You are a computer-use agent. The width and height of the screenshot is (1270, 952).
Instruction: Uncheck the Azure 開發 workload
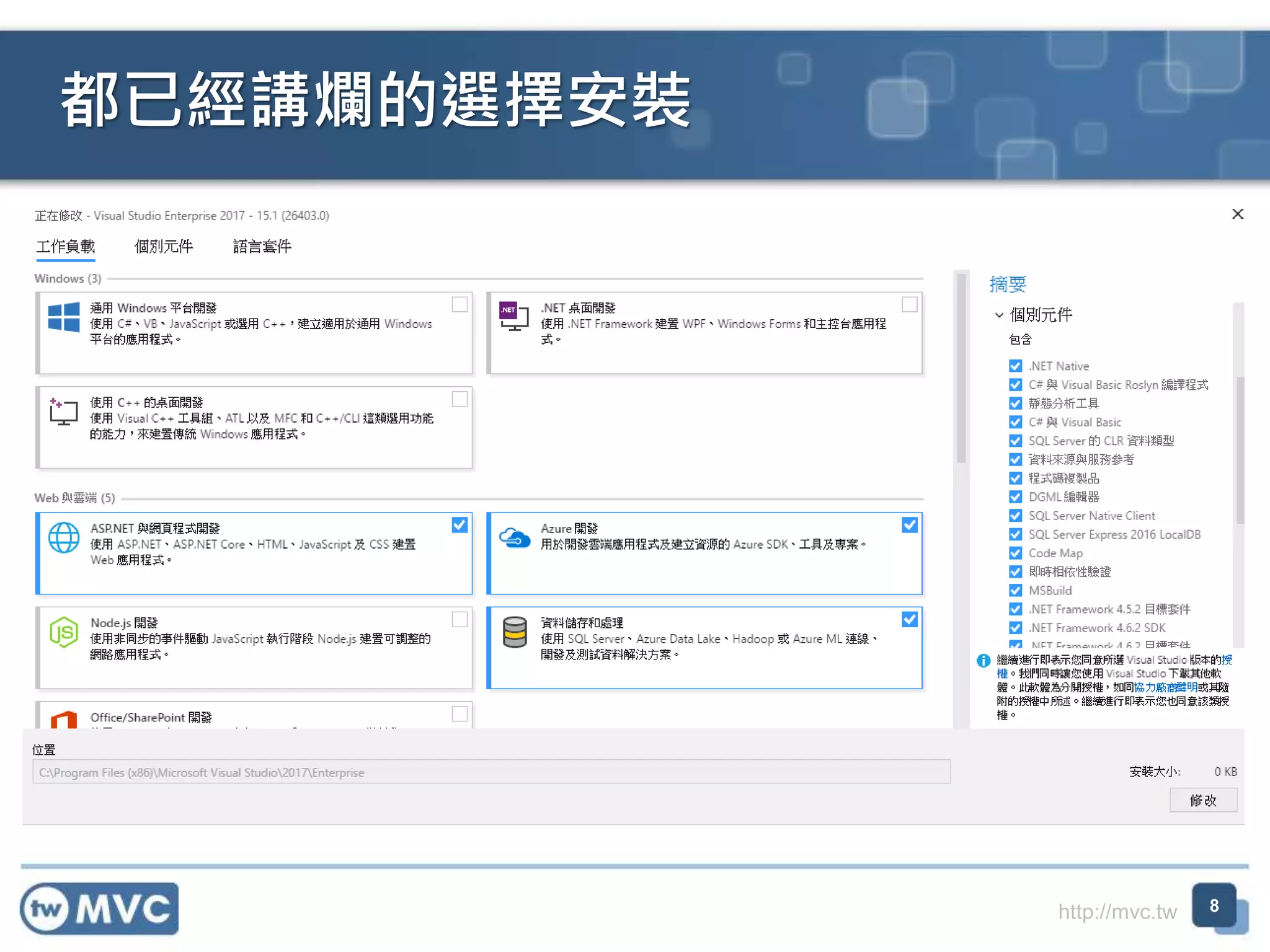(x=910, y=525)
